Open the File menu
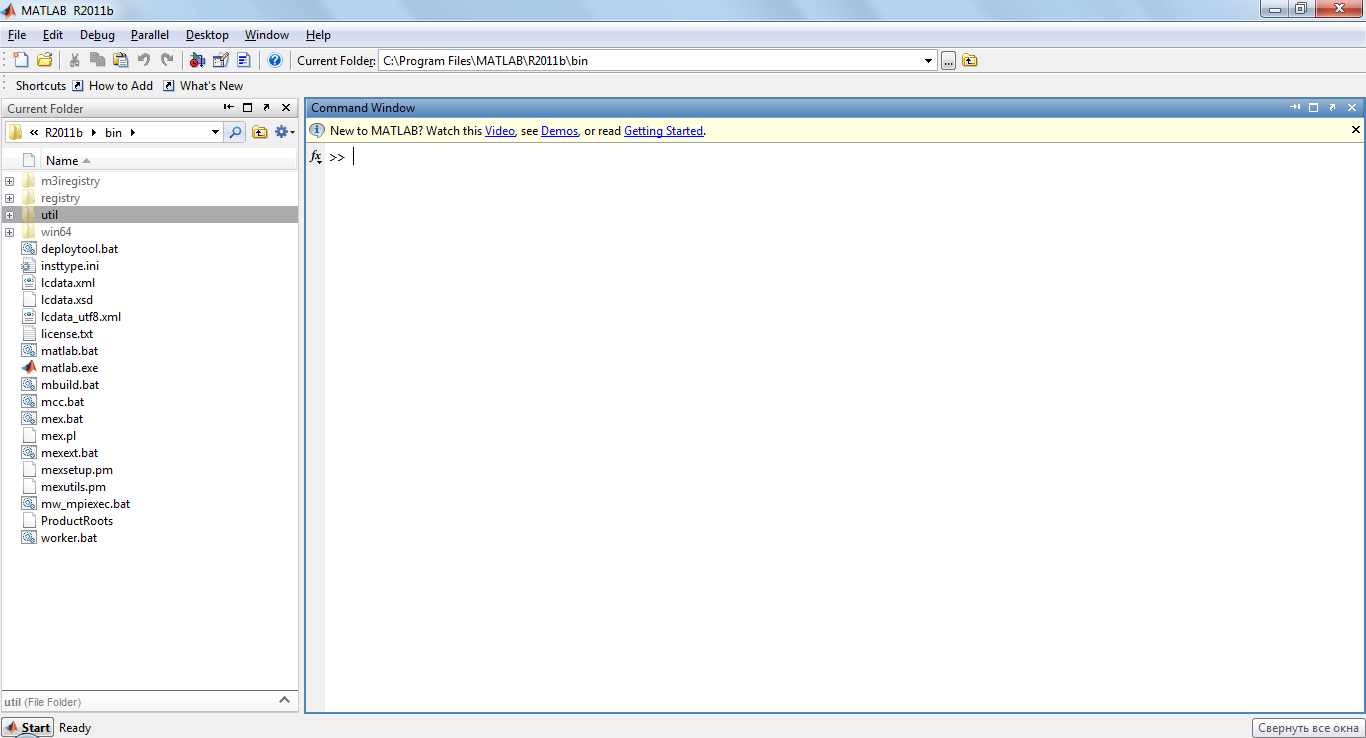 (16, 35)
